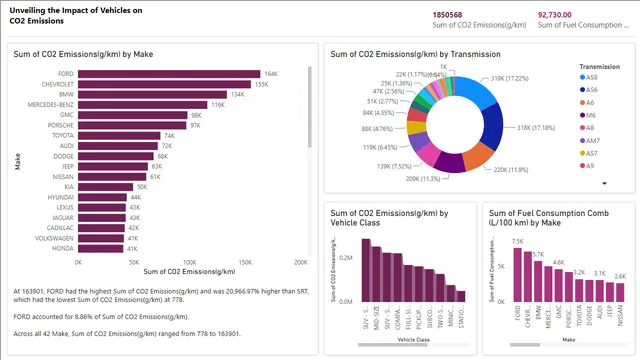The width and height of the screenshot is (640, 360).
Task: Click the LEXUS axis label
Action: pos(65,207)
